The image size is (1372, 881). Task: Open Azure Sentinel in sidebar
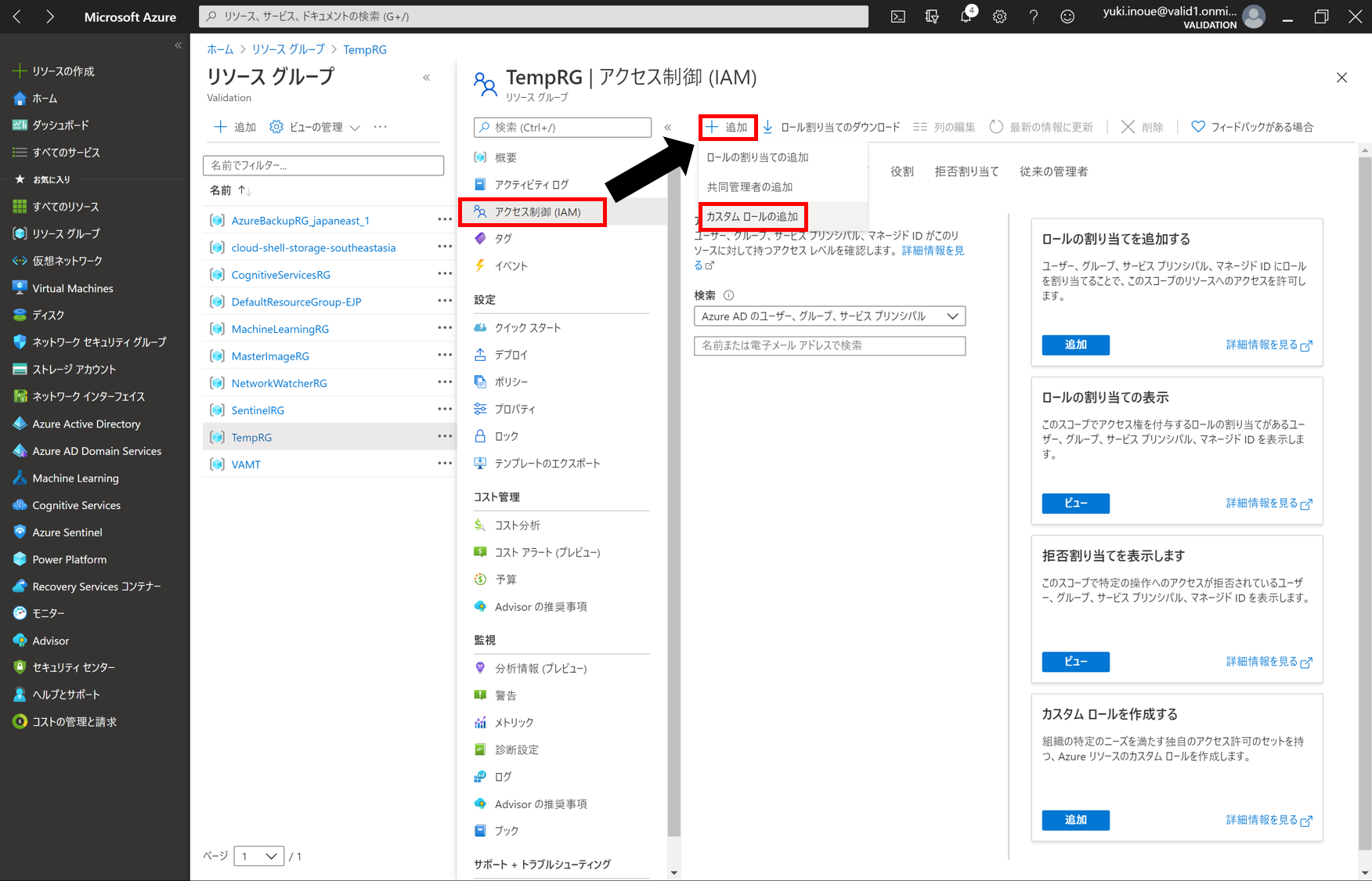tap(67, 533)
